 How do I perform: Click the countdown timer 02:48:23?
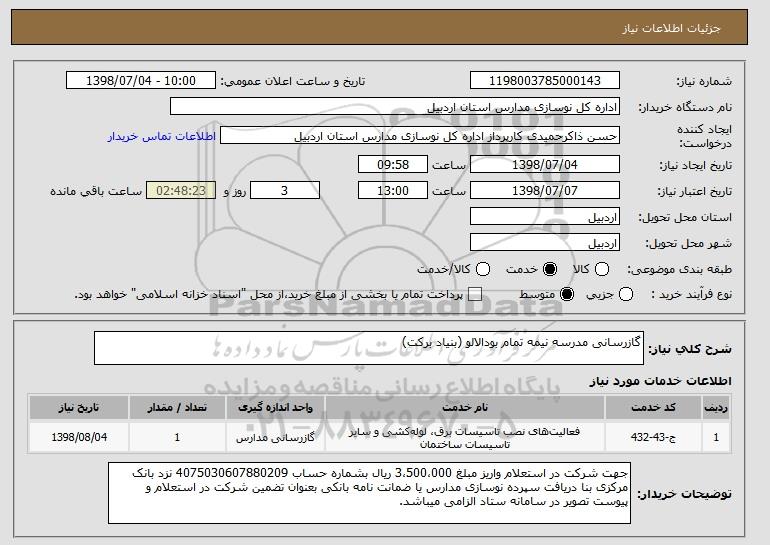pyautogui.click(x=181, y=191)
